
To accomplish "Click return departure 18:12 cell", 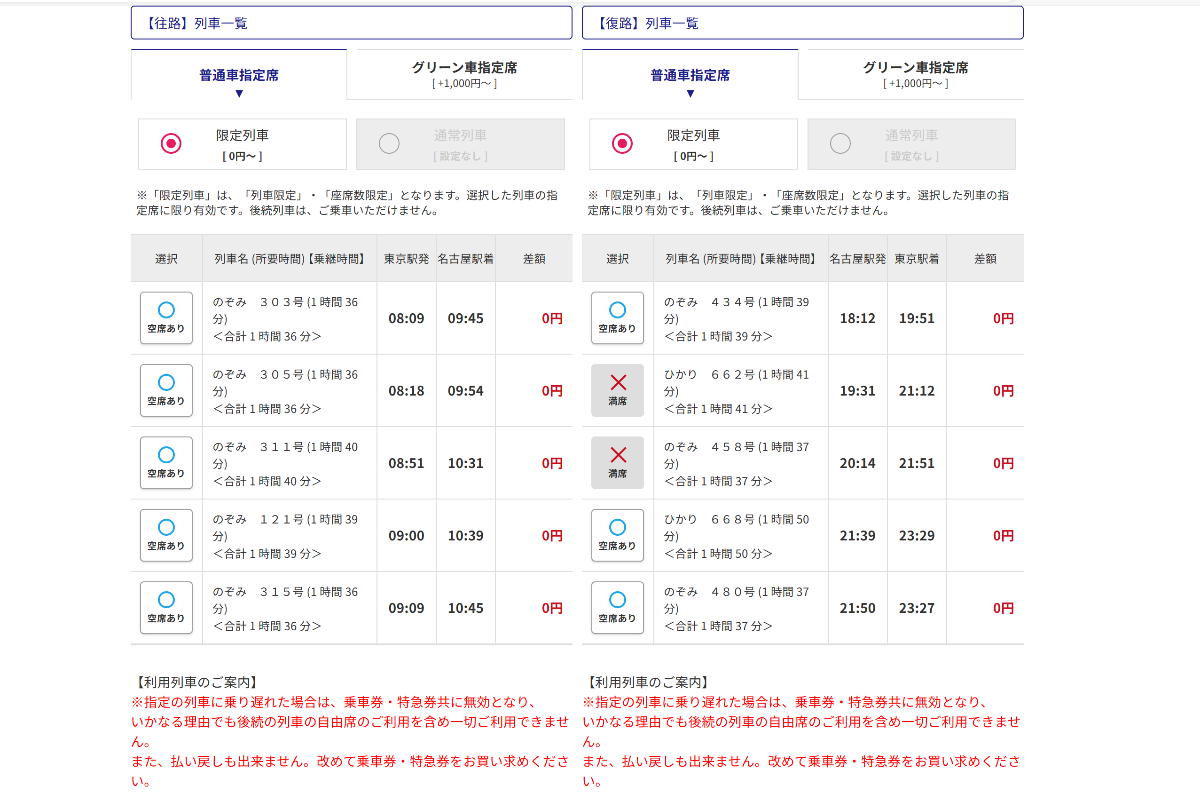I will pyautogui.click(x=858, y=318).
